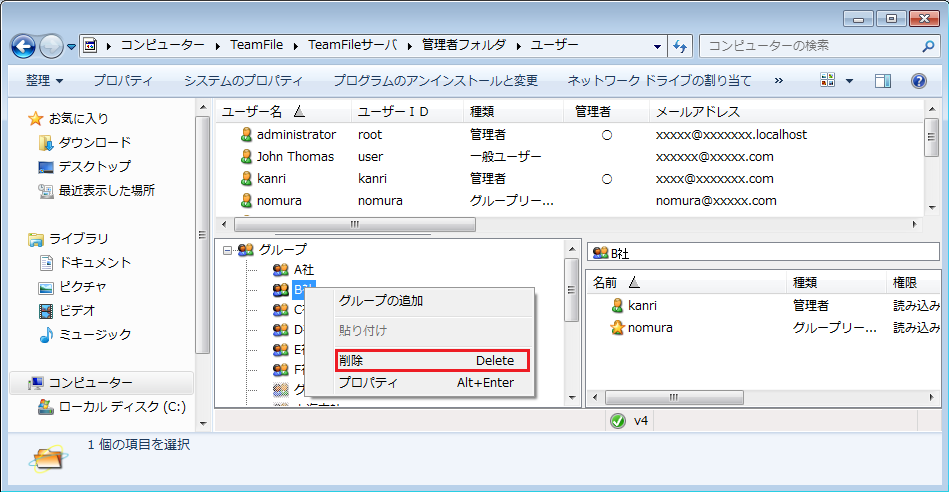Click the John Thomas user icon

[x=246, y=157]
